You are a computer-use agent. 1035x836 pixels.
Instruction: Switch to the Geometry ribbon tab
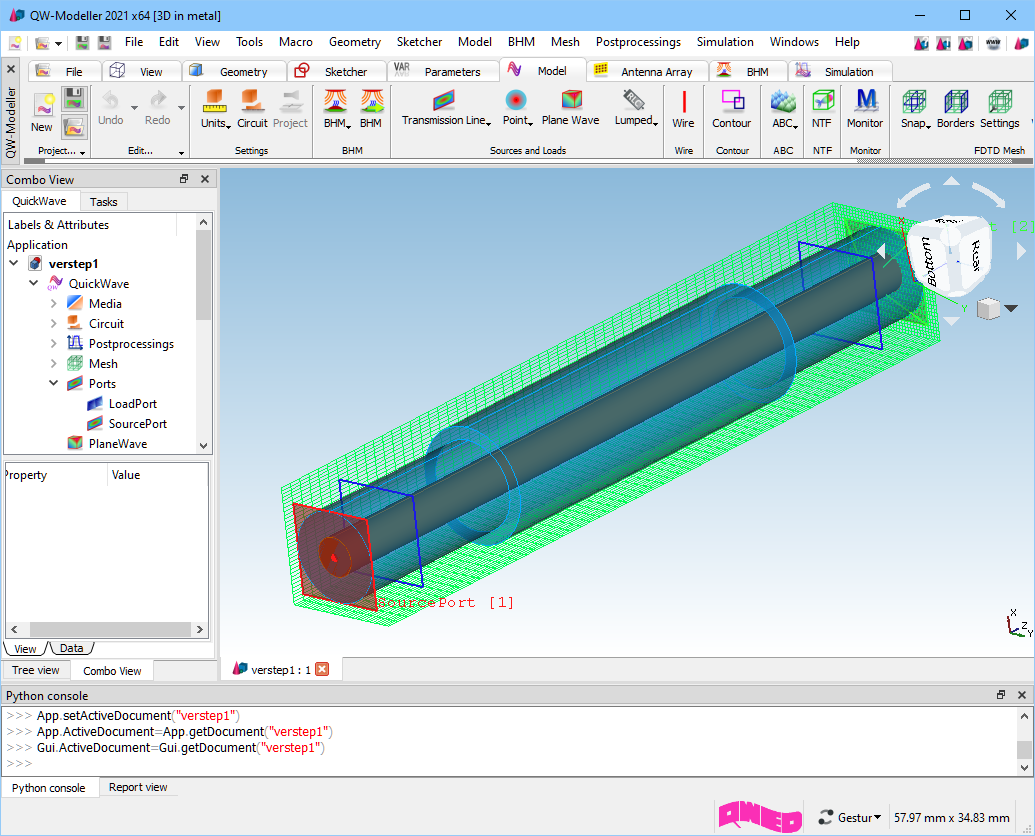click(x=235, y=71)
